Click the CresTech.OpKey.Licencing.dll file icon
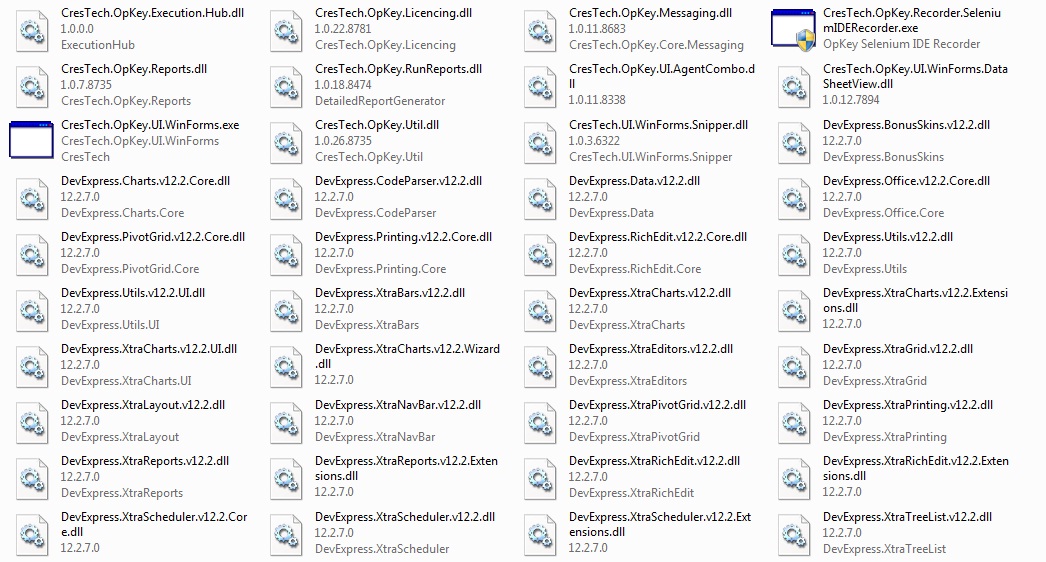The width and height of the screenshot is (1046, 562). (x=286, y=31)
